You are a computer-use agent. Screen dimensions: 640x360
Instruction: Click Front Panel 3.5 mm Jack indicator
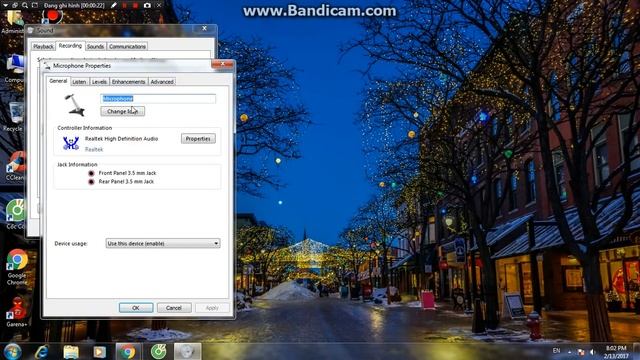[x=91, y=173]
